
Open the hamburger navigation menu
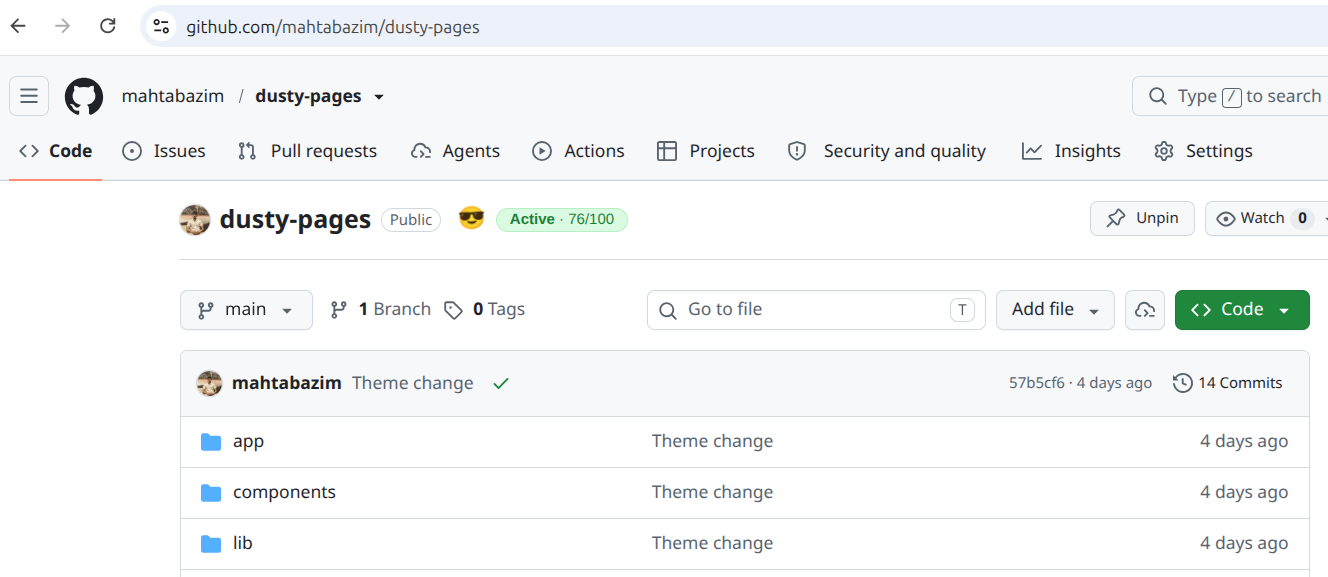tap(29, 96)
